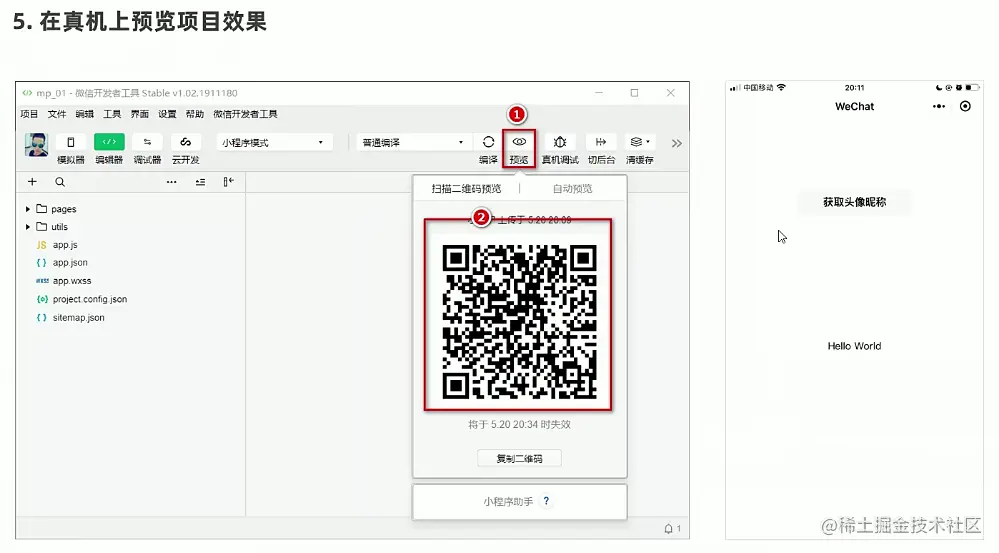Expand the utils folder arrow

pyautogui.click(x=27, y=227)
